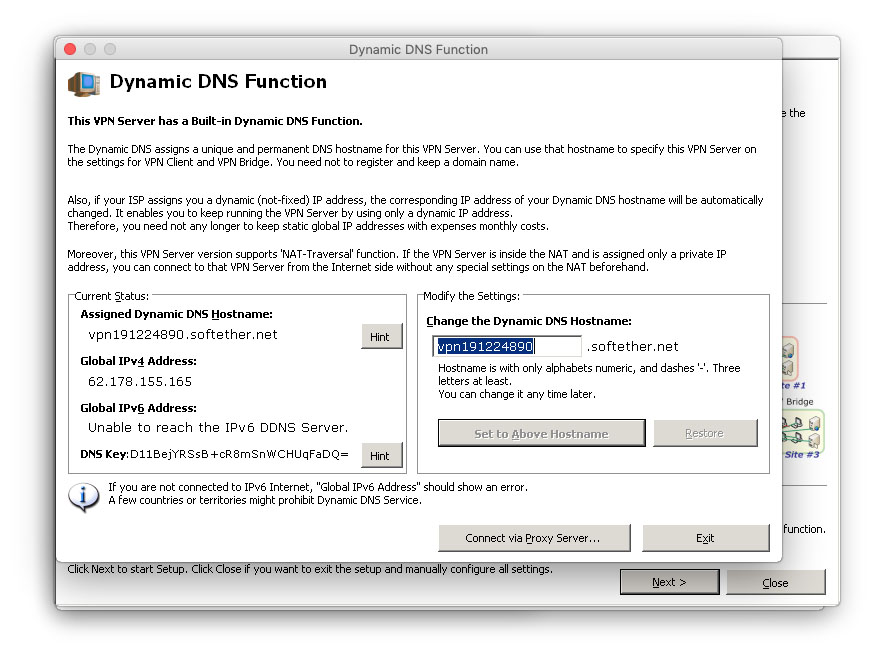
Task: Click the Unable to reach IPv6 DDNS message
Action: click(x=218, y=427)
